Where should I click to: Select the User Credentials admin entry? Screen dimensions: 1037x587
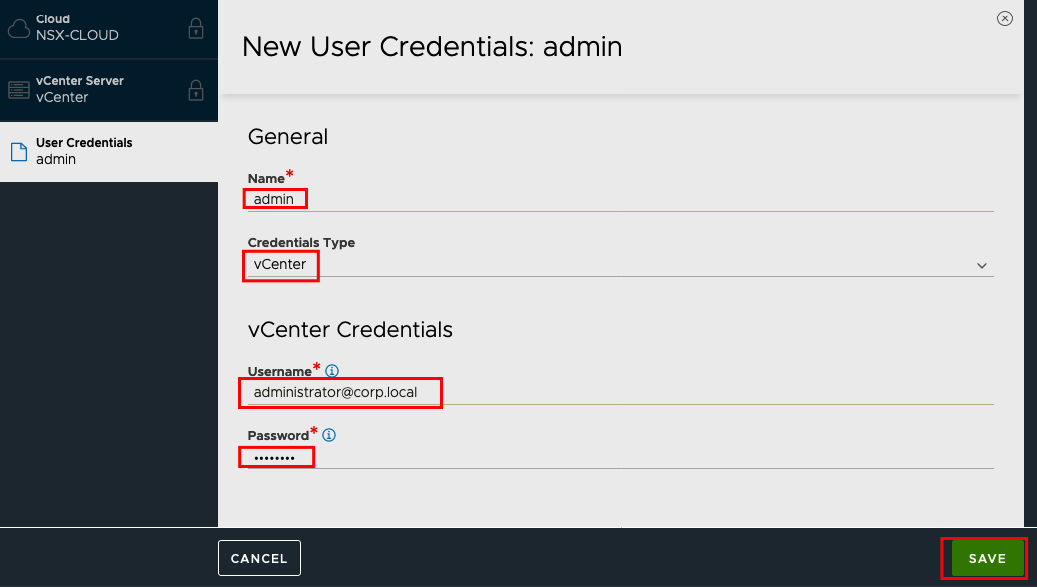109,151
